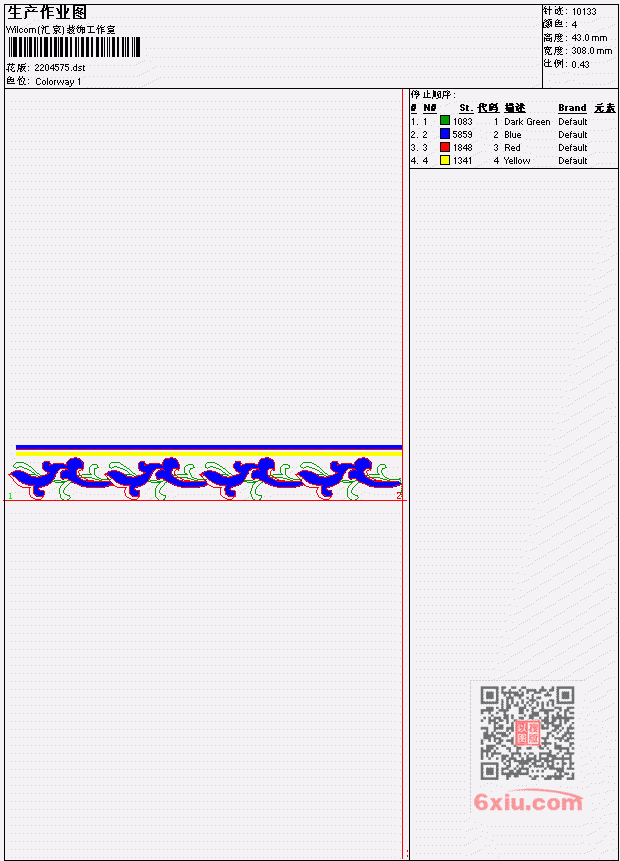Click 'Default' brand in the Dark Green row

(x=573, y=122)
